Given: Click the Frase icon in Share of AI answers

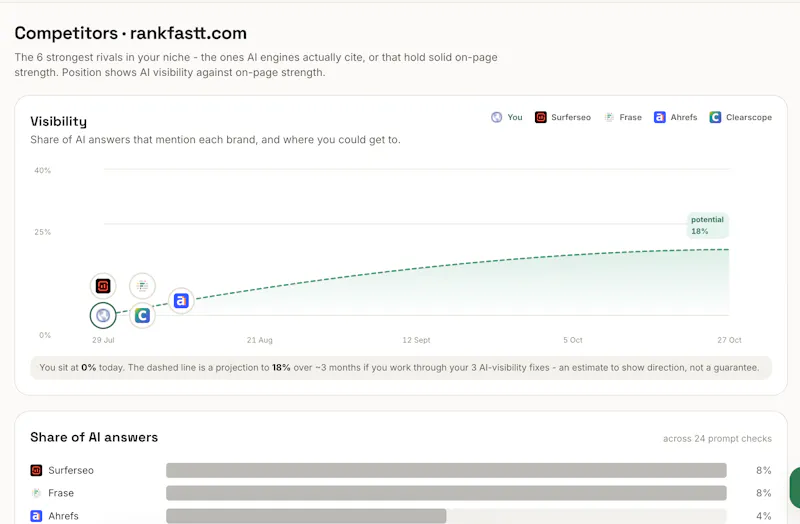Looking at the screenshot, I should pos(36,493).
